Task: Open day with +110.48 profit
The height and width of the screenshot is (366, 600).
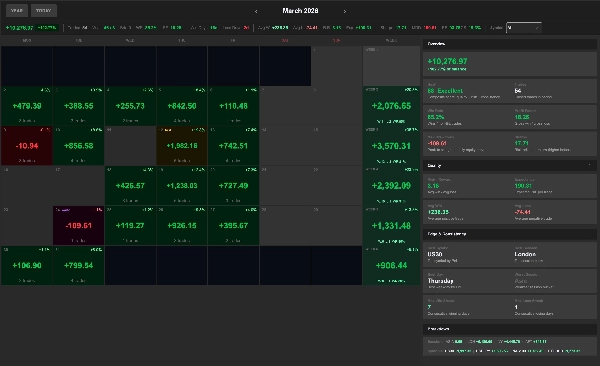Action: click(x=233, y=106)
